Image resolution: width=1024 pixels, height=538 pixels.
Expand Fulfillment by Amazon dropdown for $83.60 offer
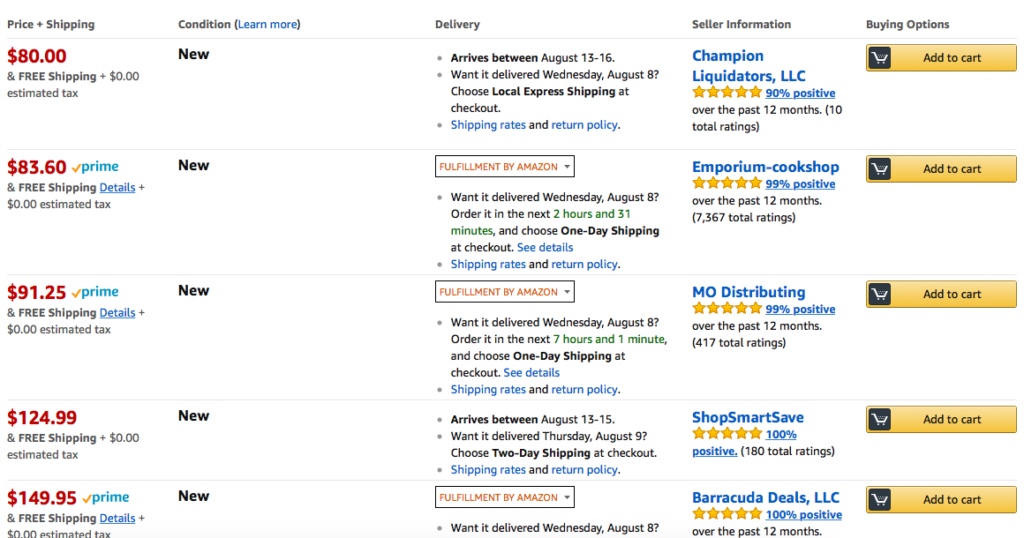coord(505,166)
